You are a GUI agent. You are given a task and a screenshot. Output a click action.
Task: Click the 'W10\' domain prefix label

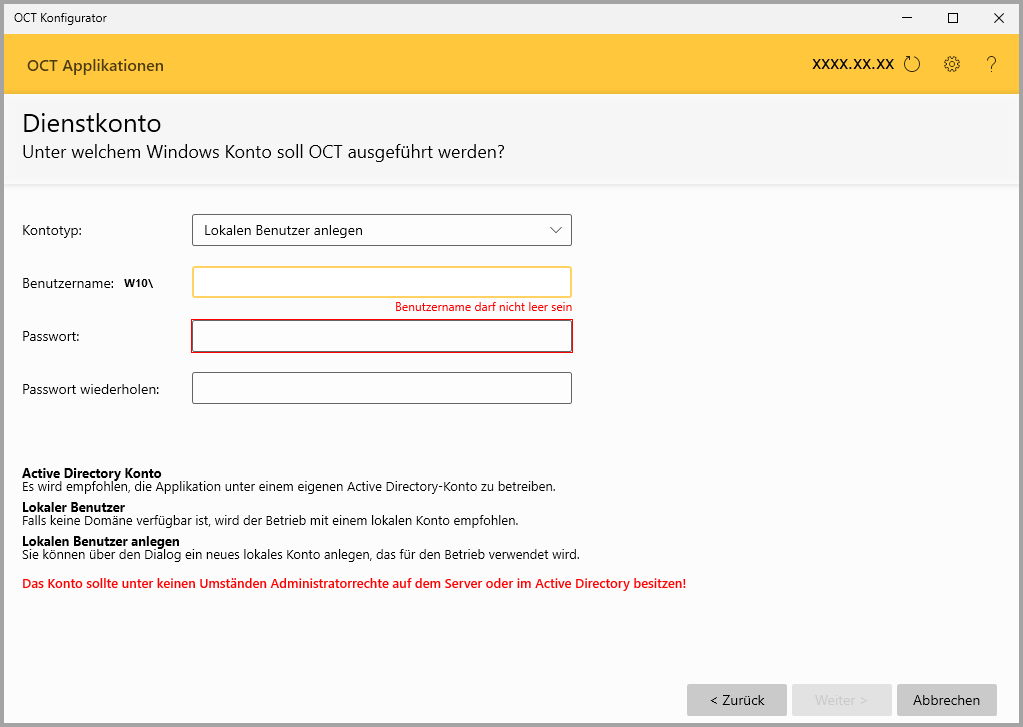tap(138, 284)
